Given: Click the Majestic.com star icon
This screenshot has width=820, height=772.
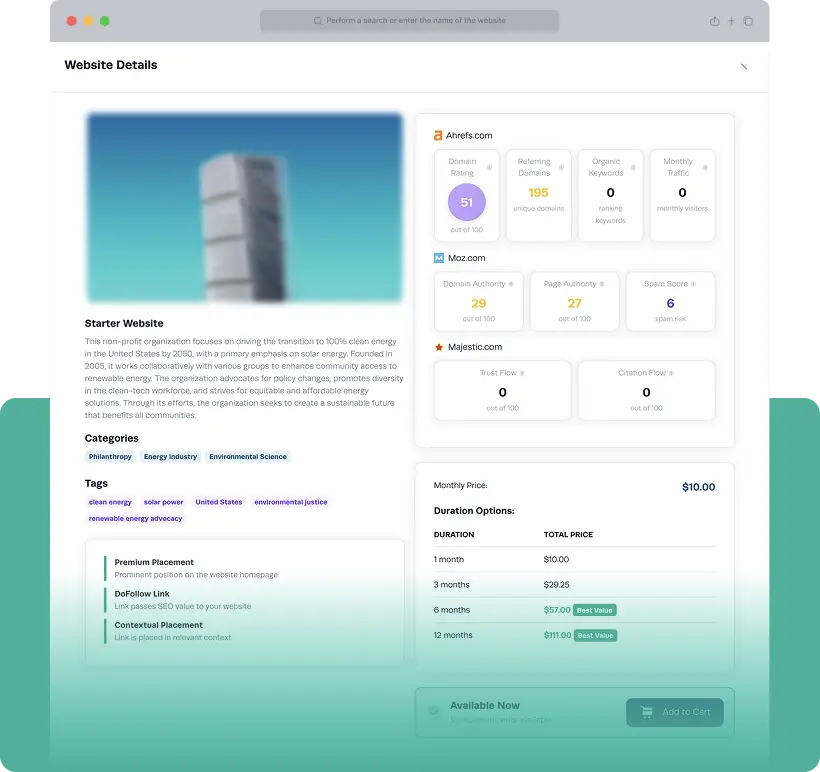Looking at the screenshot, I should point(438,347).
